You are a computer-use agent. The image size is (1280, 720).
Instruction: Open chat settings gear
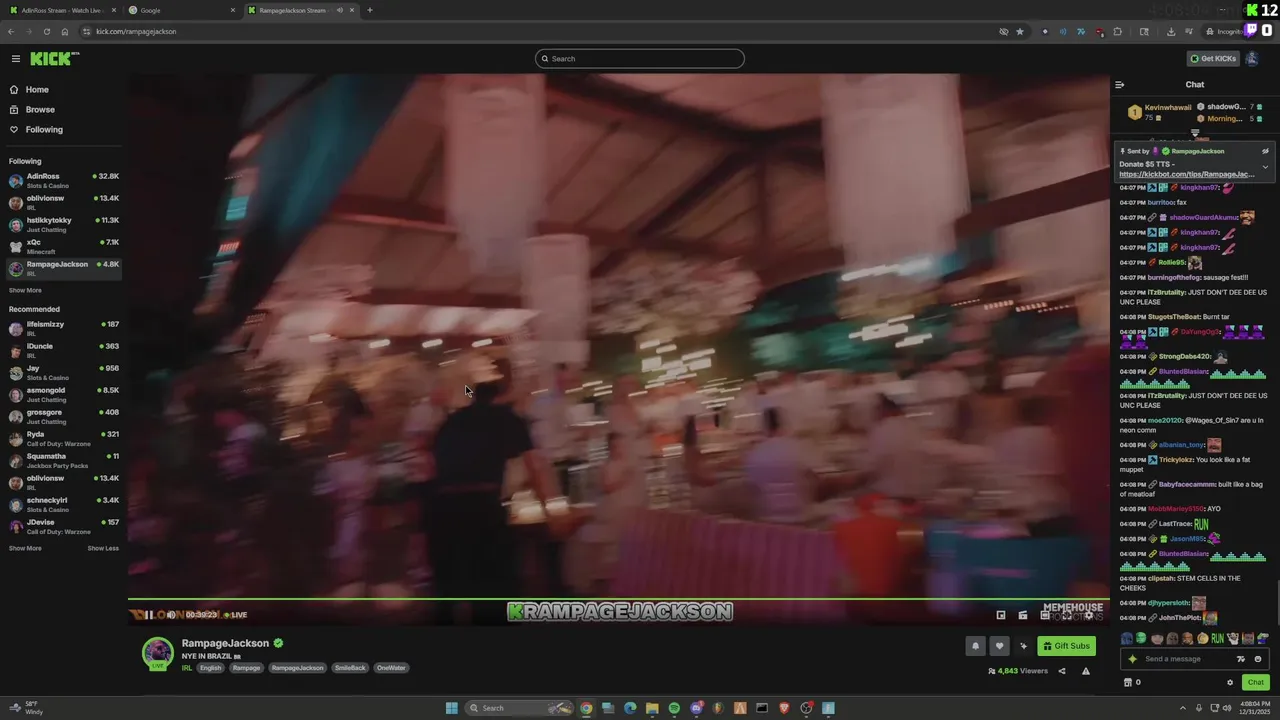[1230, 682]
